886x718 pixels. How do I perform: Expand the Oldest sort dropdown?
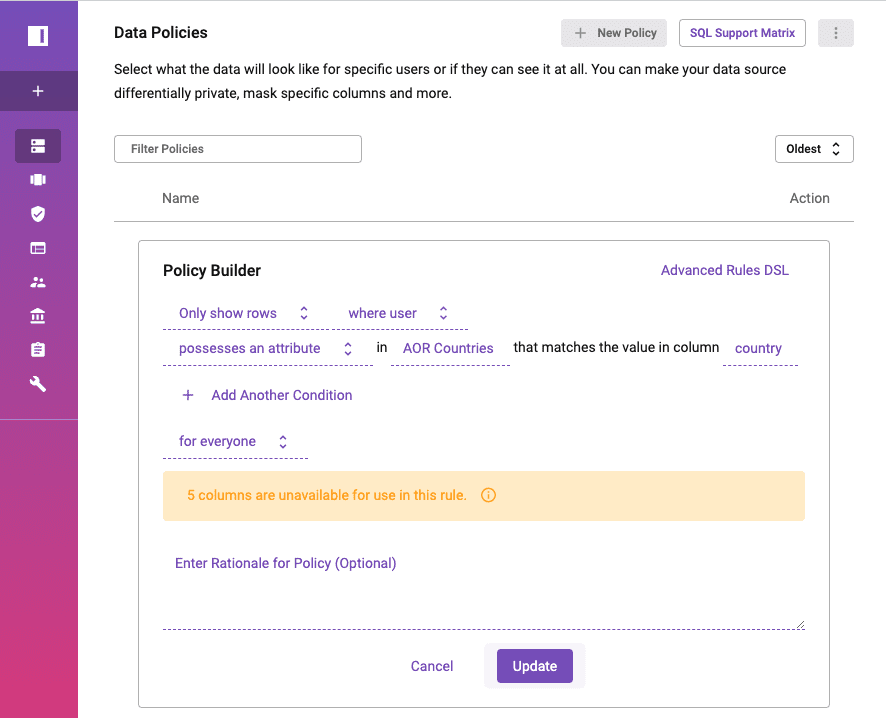pyautogui.click(x=814, y=149)
